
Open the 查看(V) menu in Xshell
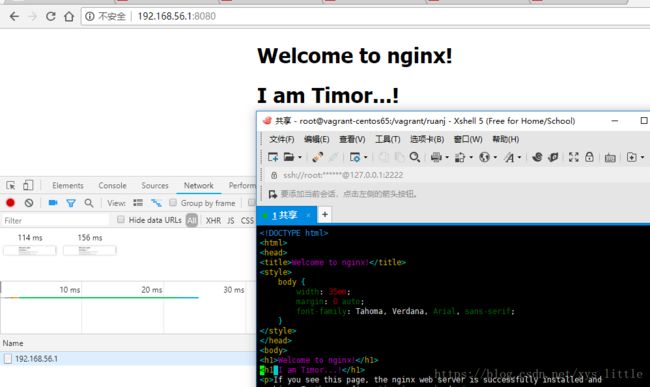(x=352, y=139)
